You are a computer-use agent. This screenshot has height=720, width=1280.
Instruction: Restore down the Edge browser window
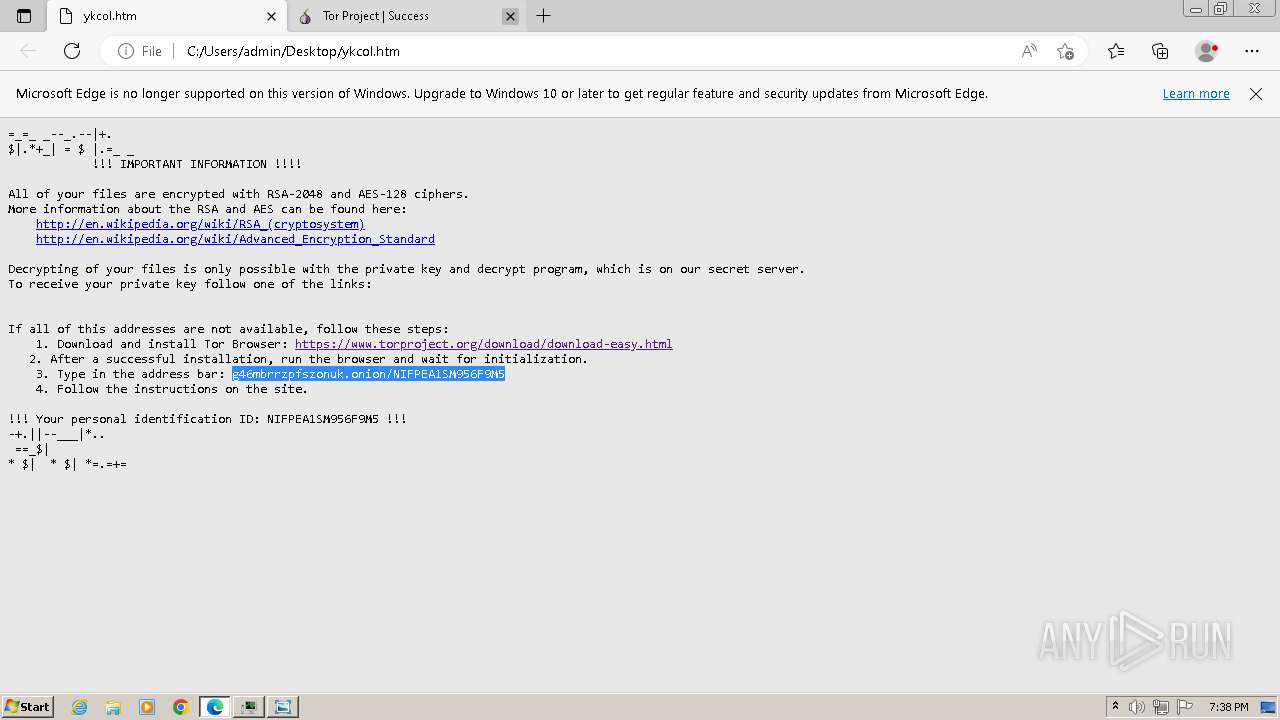pyautogui.click(x=1221, y=9)
